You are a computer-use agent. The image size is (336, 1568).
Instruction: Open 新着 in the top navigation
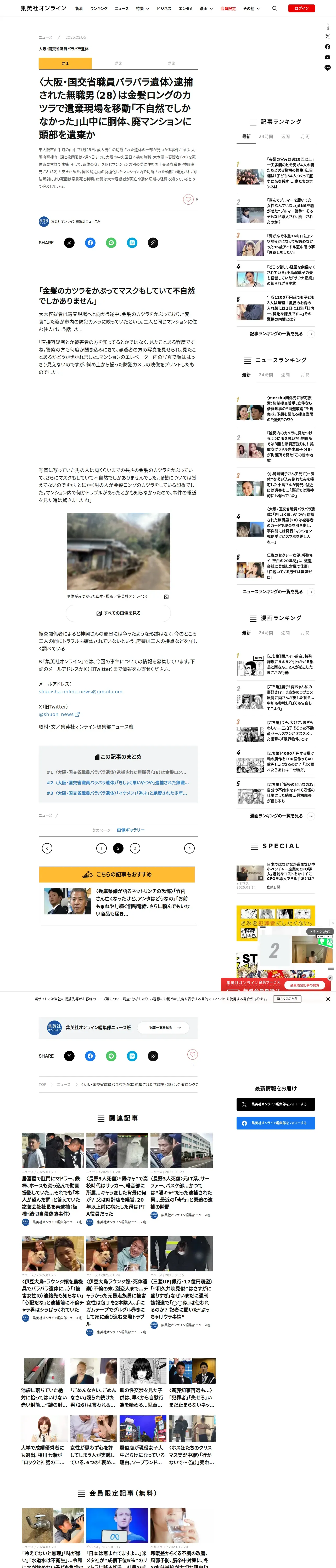click(79, 9)
